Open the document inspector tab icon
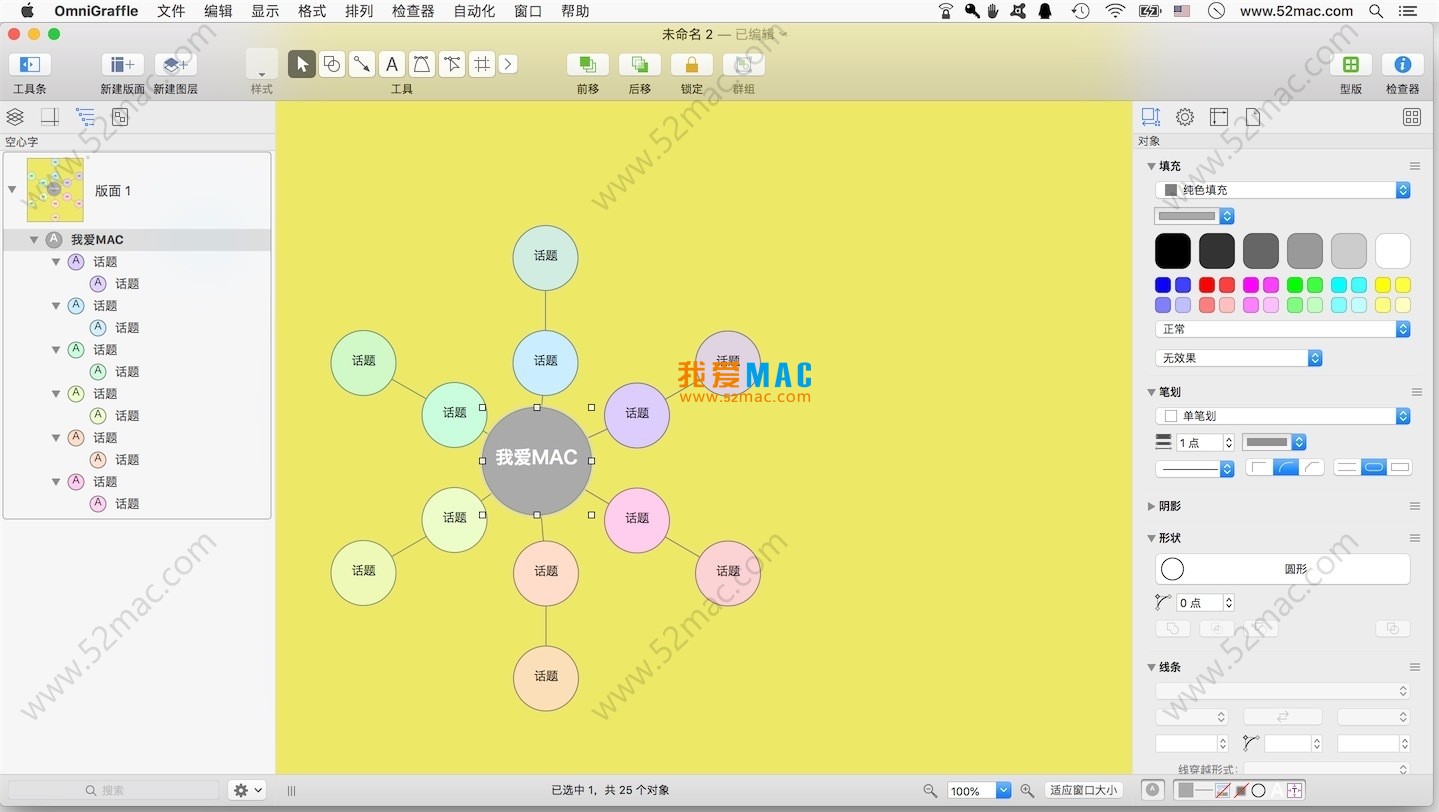The width and height of the screenshot is (1439, 812). coord(1253,117)
